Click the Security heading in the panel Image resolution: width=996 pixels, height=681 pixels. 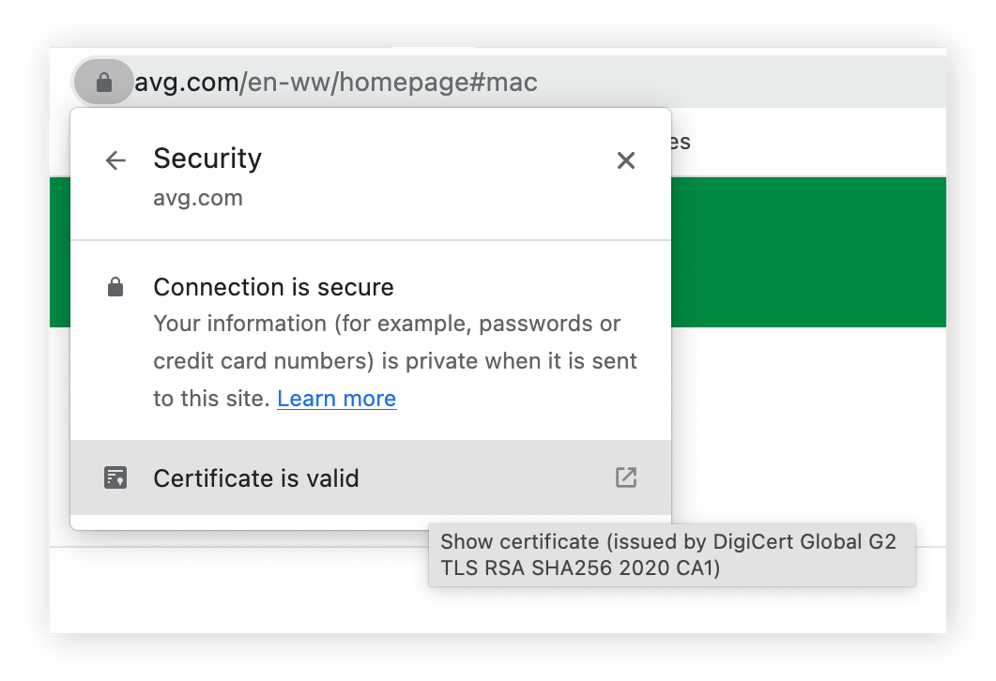click(207, 158)
